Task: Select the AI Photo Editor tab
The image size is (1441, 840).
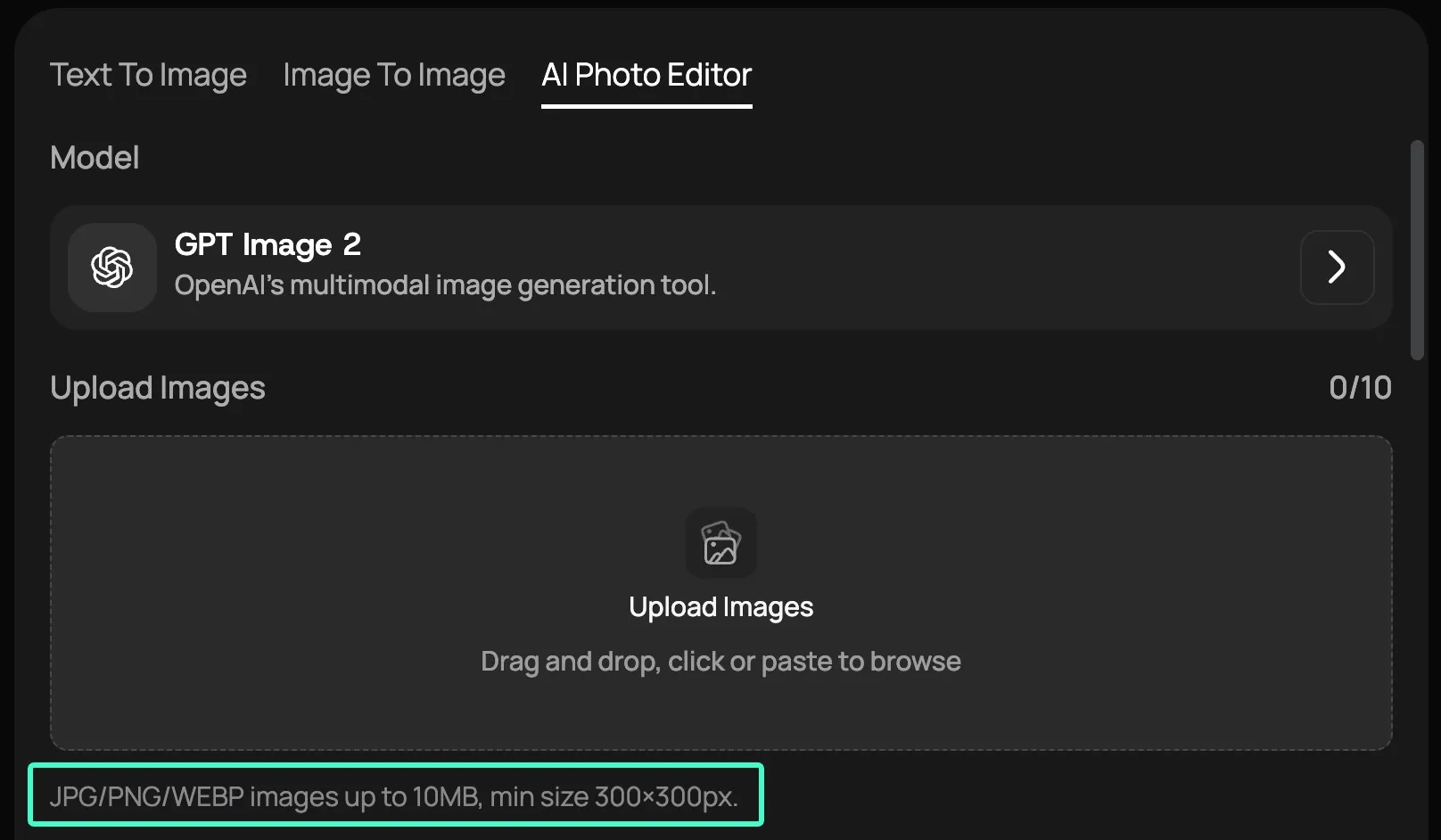Action: pos(646,76)
